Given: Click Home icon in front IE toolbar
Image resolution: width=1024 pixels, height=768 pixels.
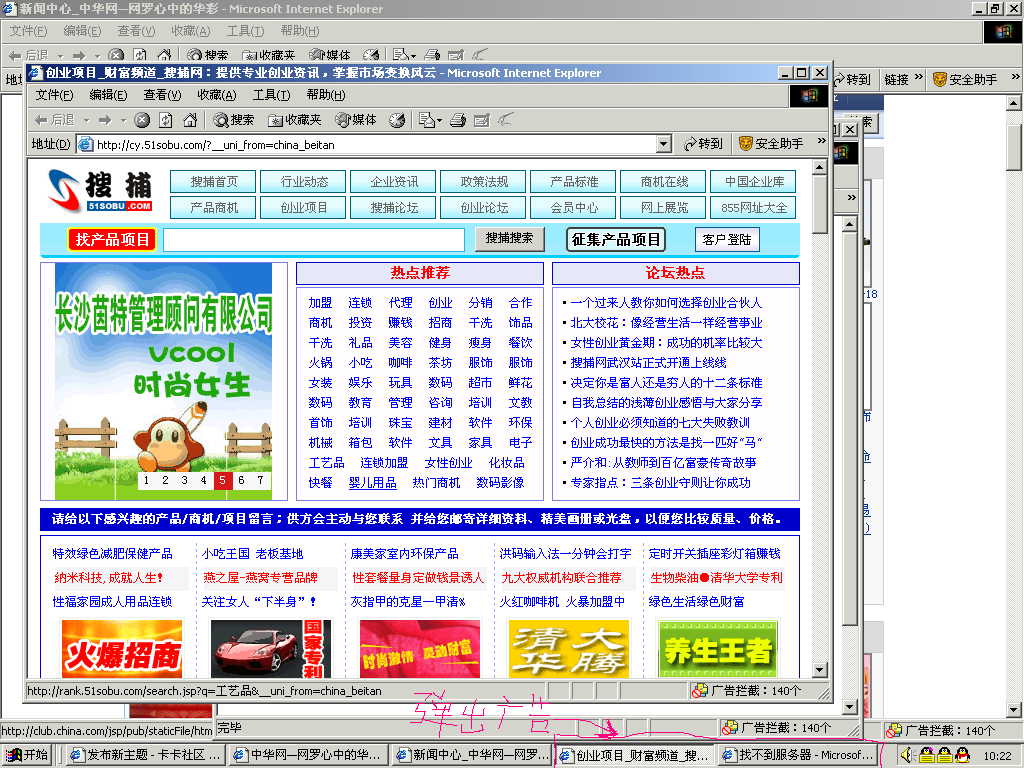Looking at the screenshot, I should pos(190,120).
